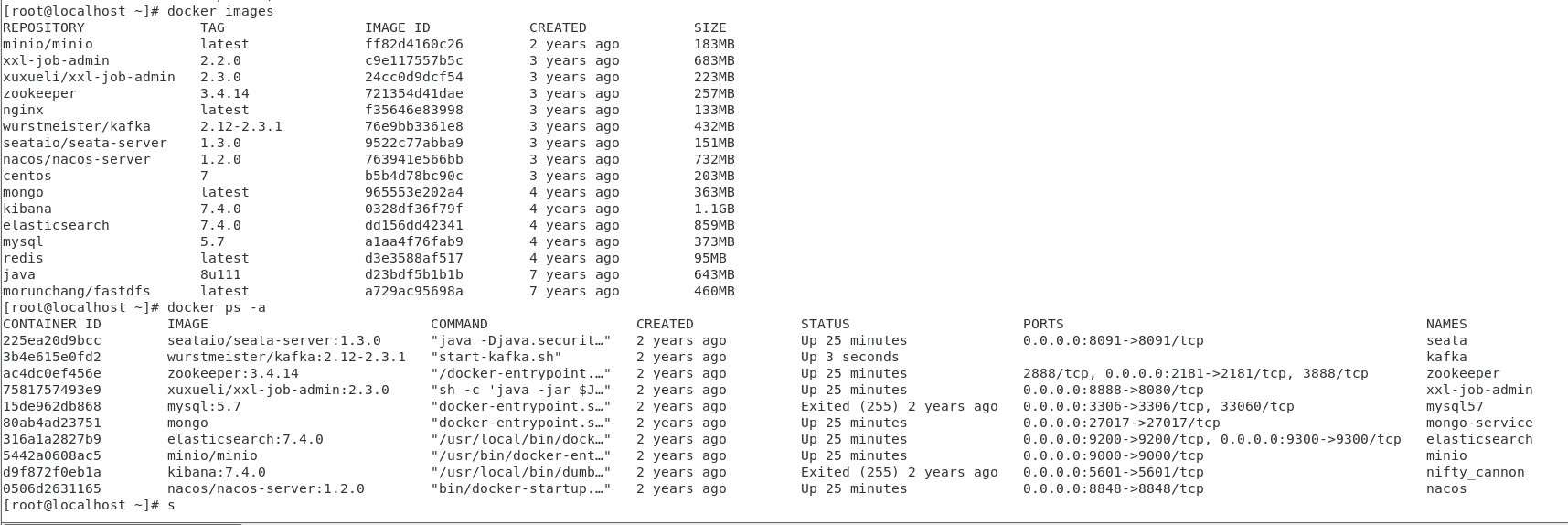
Task: Click port mapping 0.0.0.0:8888->8080/tcp
Action: point(1114,390)
